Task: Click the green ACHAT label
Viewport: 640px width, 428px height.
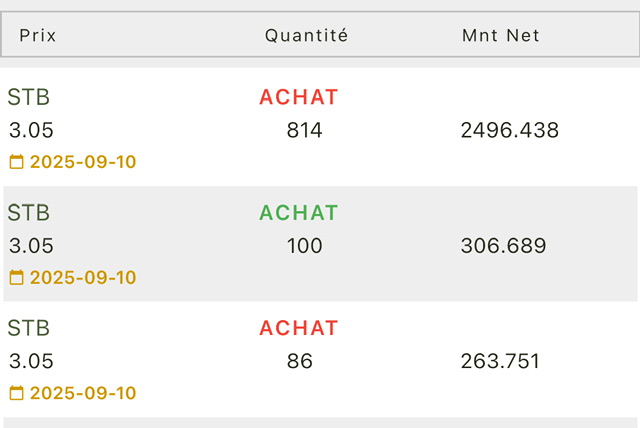Action: click(x=299, y=213)
